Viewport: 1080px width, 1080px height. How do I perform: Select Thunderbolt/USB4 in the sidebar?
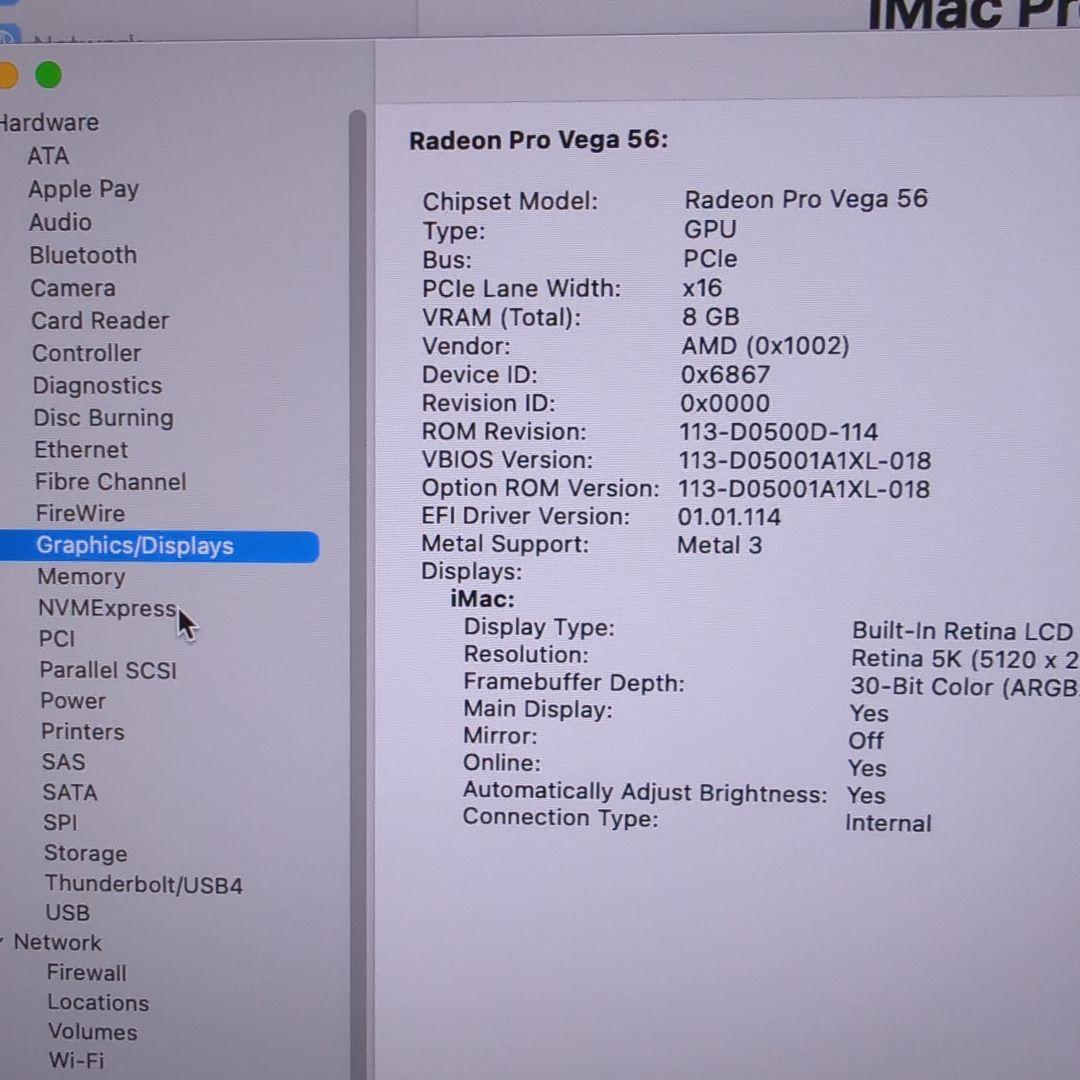144,884
